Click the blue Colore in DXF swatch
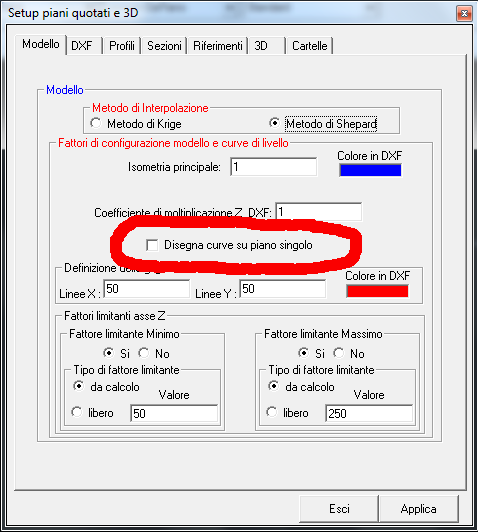This screenshot has width=478, height=532. 370,170
